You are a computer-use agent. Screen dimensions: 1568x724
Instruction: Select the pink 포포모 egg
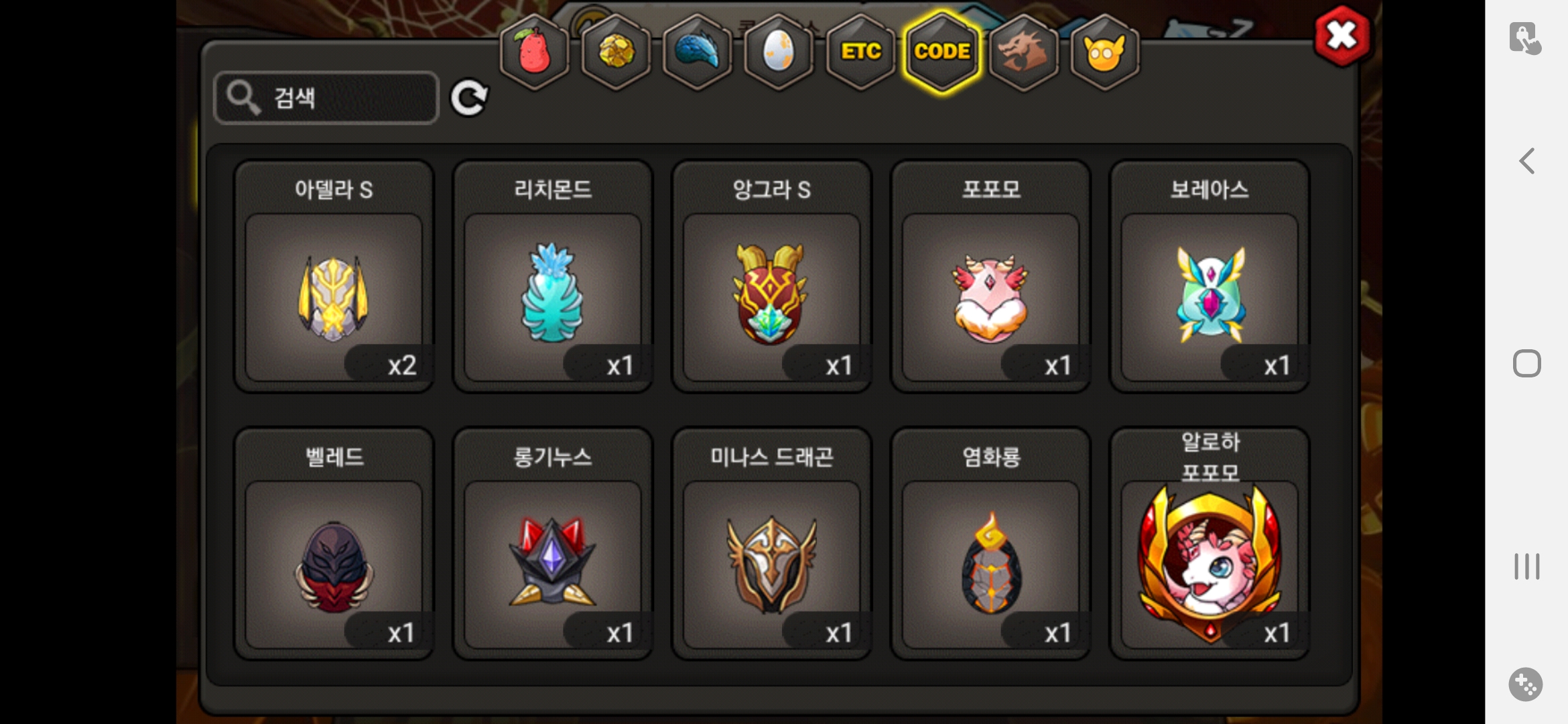[x=990, y=276]
